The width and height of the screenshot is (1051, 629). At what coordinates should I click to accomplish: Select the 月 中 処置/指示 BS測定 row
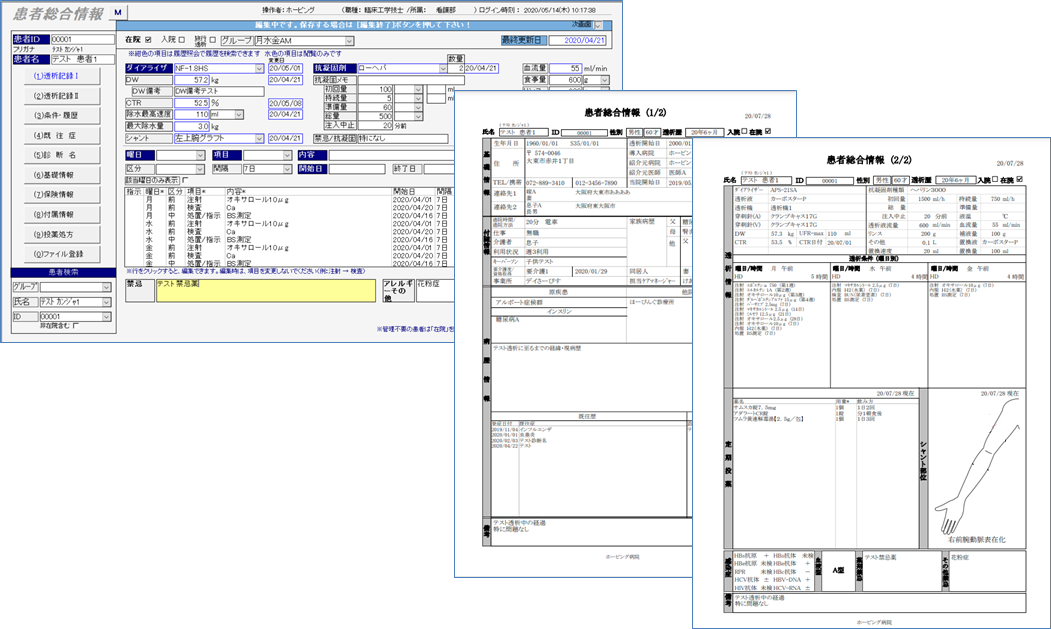pos(289,216)
